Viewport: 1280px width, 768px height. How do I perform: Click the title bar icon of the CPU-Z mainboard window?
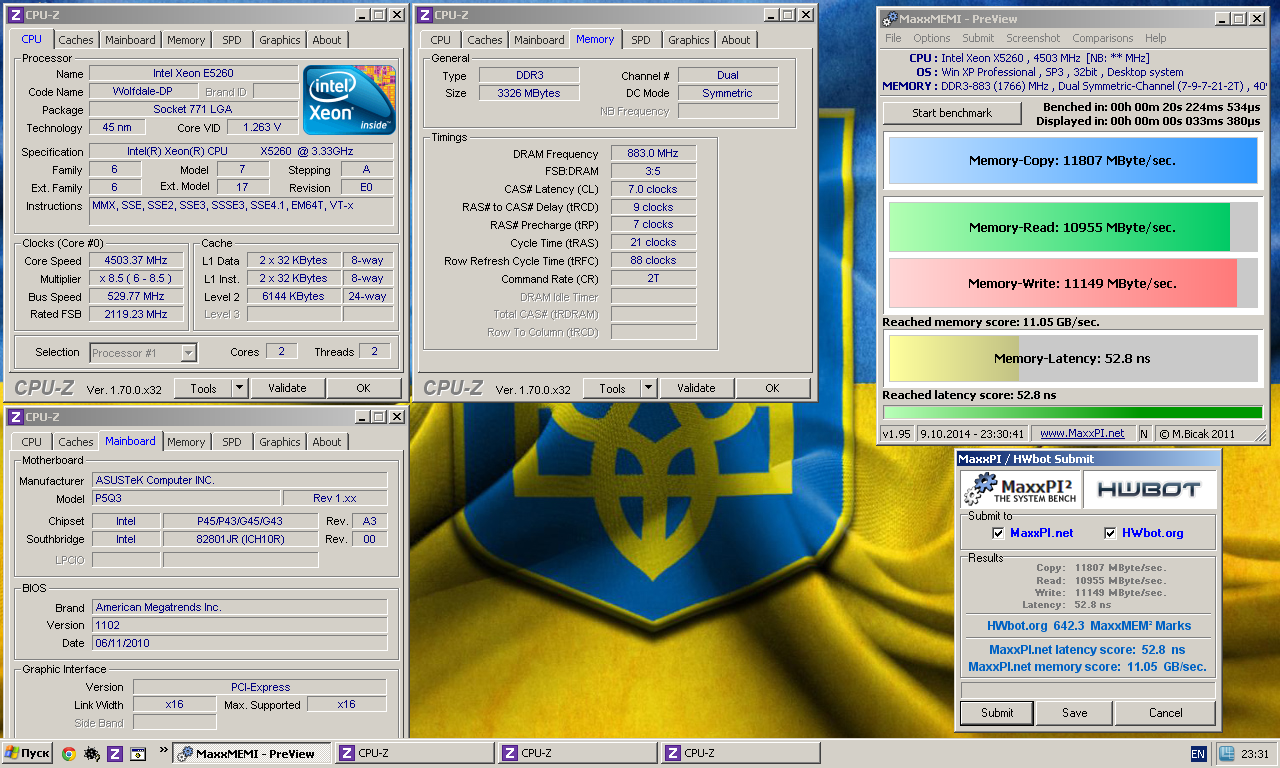(15, 417)
